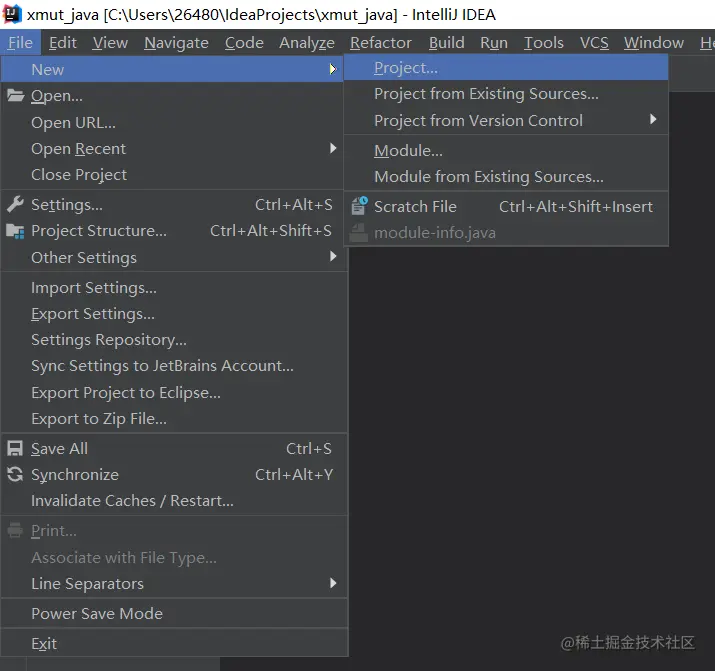Open the Run menu
Image resolution: width=715 pixels, height=671 pixels.
(494, 42)
